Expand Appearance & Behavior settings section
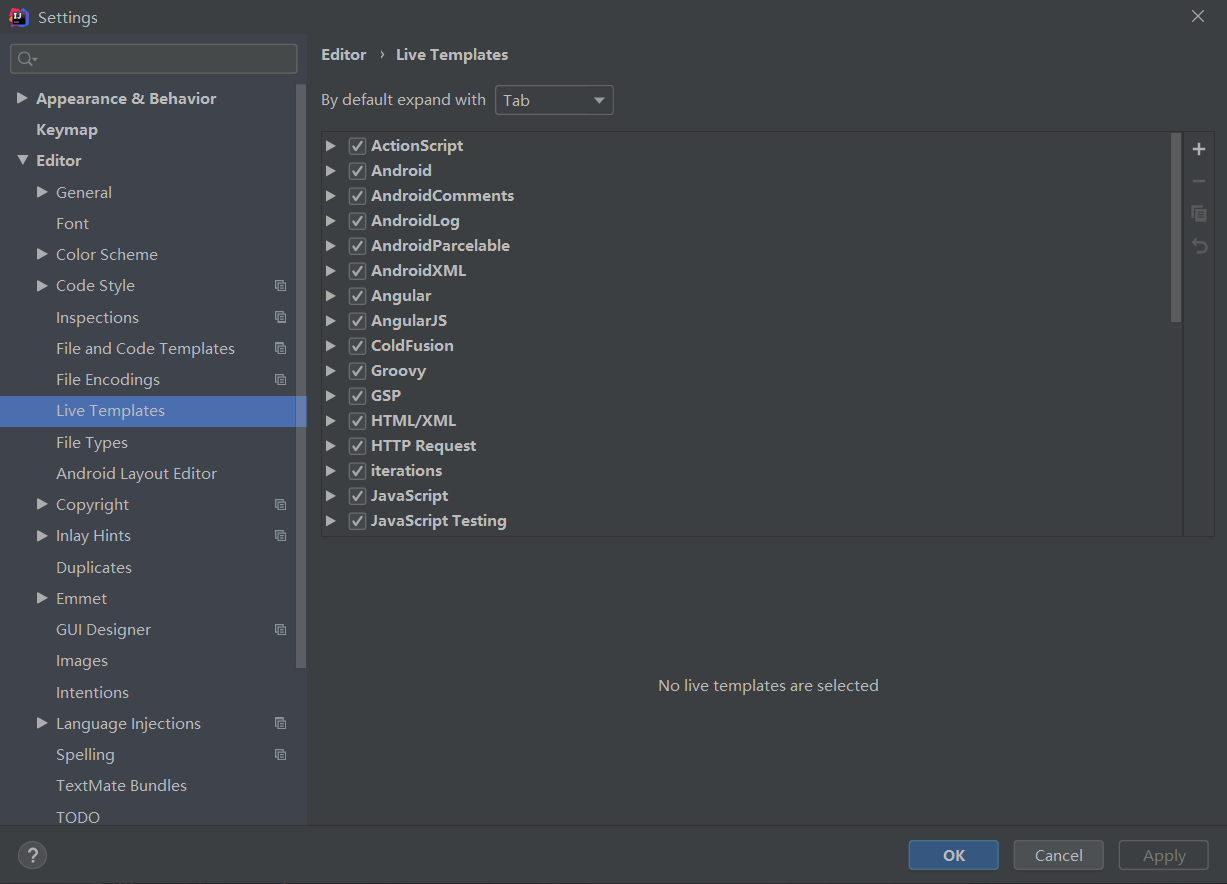1227x884 pixels. (22, 98)
